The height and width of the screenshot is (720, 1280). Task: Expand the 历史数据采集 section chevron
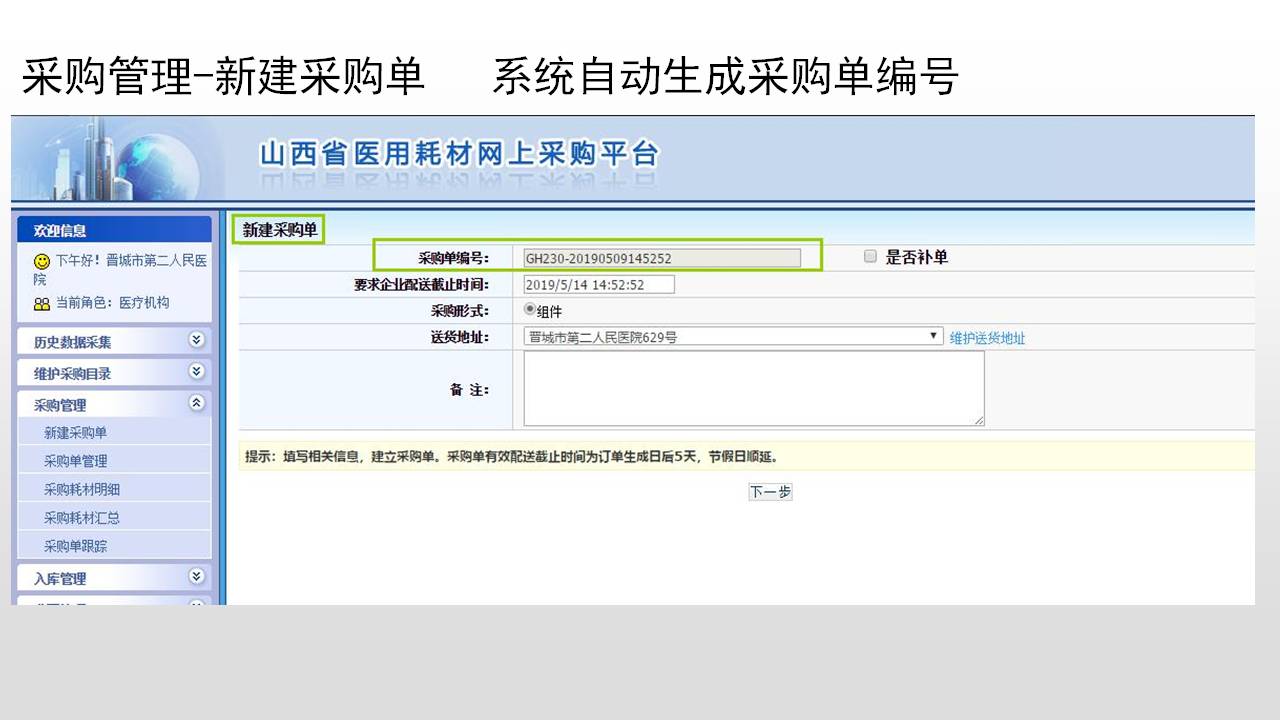[196, 340]
